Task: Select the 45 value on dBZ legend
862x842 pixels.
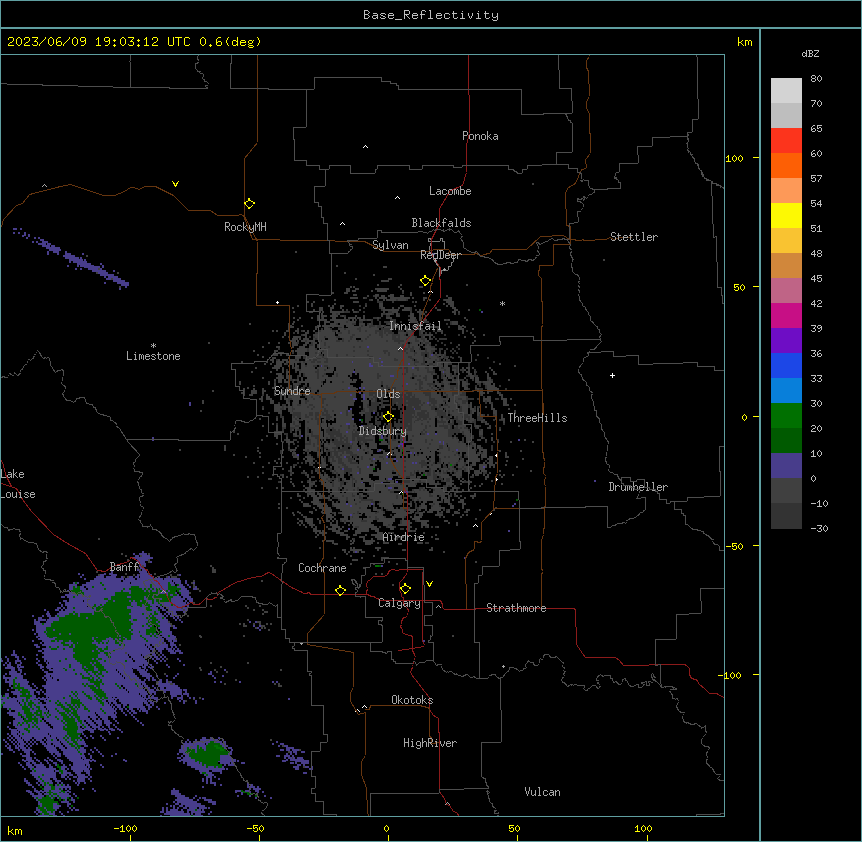Action: click(816, 278)
